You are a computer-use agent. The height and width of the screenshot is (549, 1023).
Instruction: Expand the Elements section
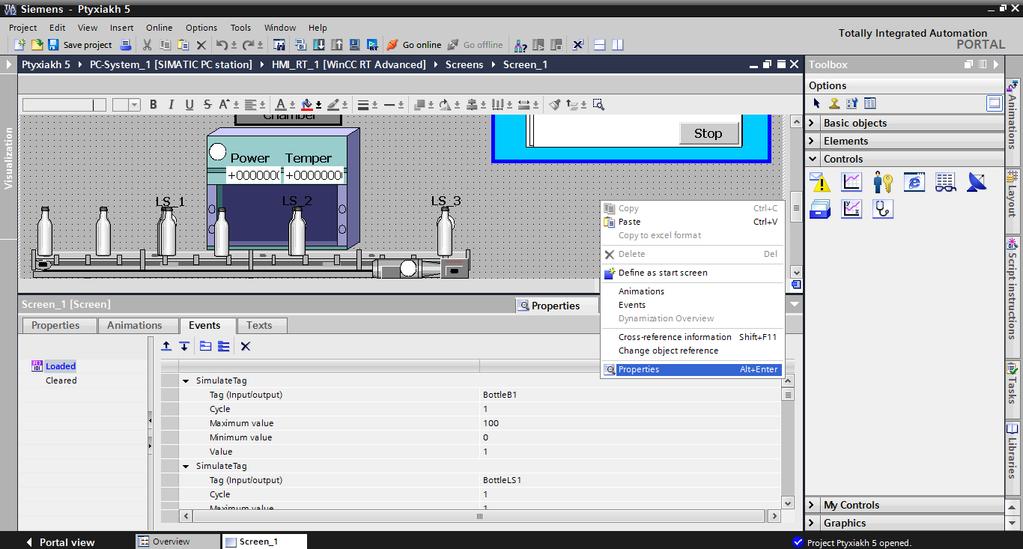click(x=812, y=141)
